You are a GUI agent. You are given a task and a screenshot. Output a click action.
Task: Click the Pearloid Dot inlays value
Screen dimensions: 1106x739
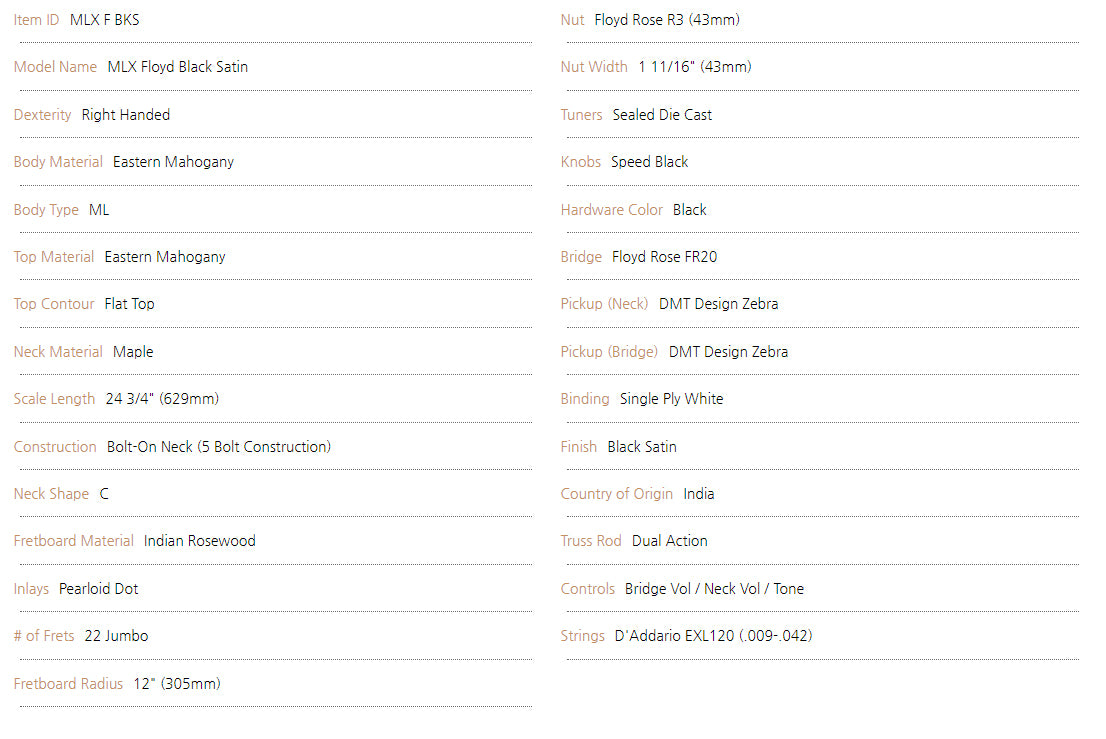point(99,589)
